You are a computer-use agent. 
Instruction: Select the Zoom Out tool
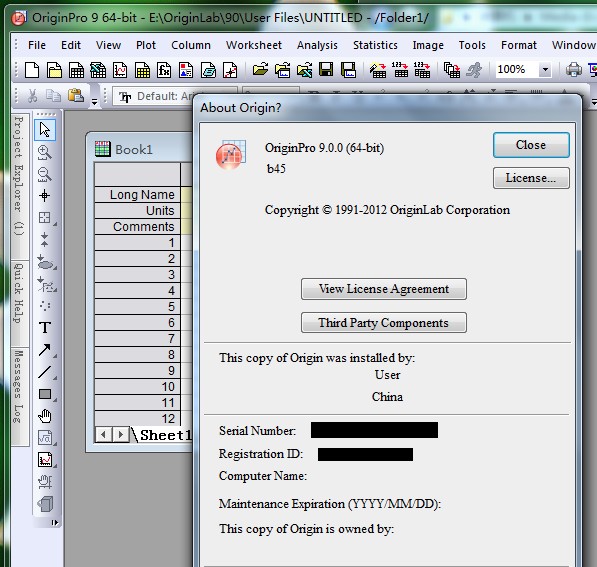coord(45,174)
